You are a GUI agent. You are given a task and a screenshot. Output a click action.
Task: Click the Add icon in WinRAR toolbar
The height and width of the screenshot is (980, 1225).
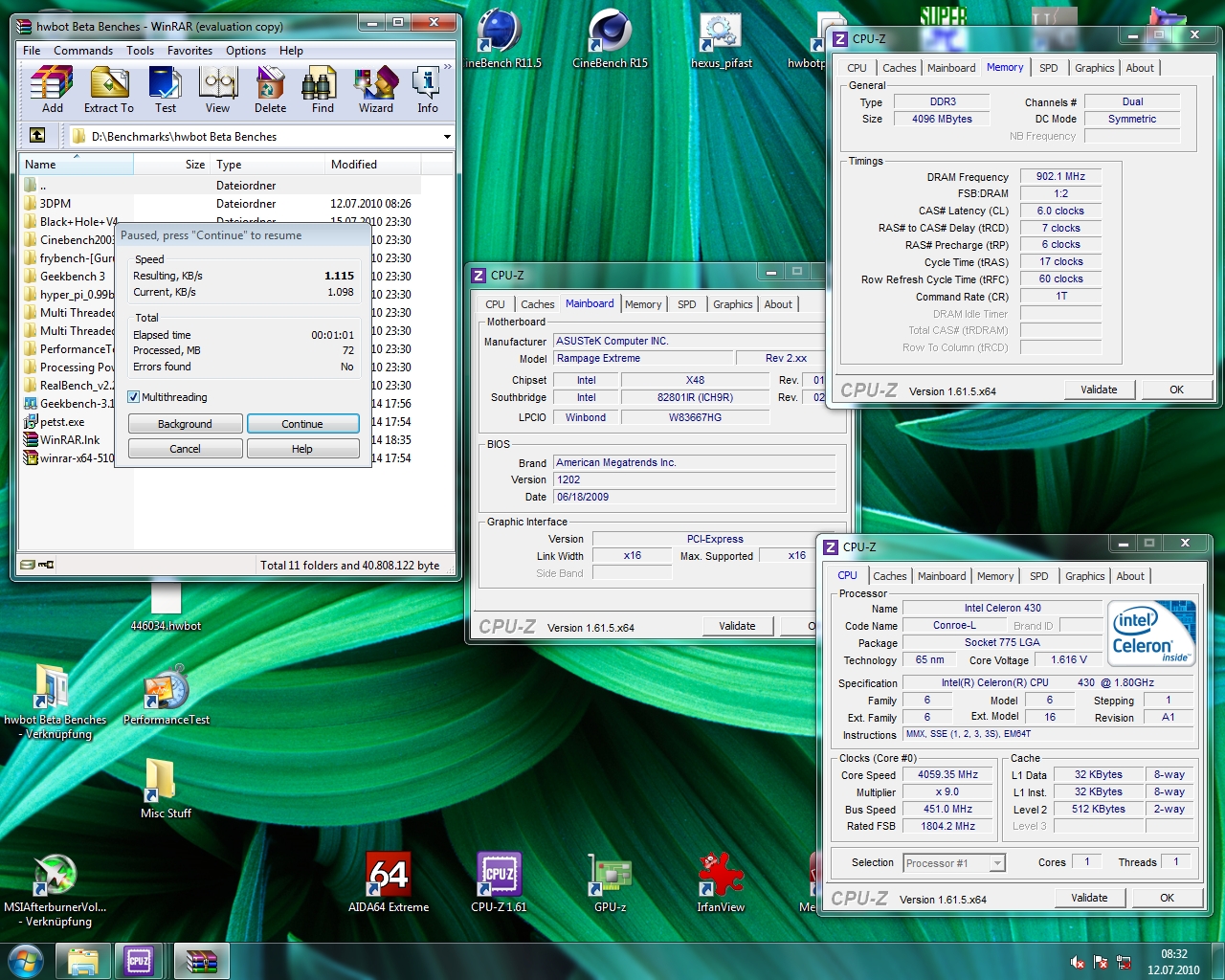click(52, 89)
